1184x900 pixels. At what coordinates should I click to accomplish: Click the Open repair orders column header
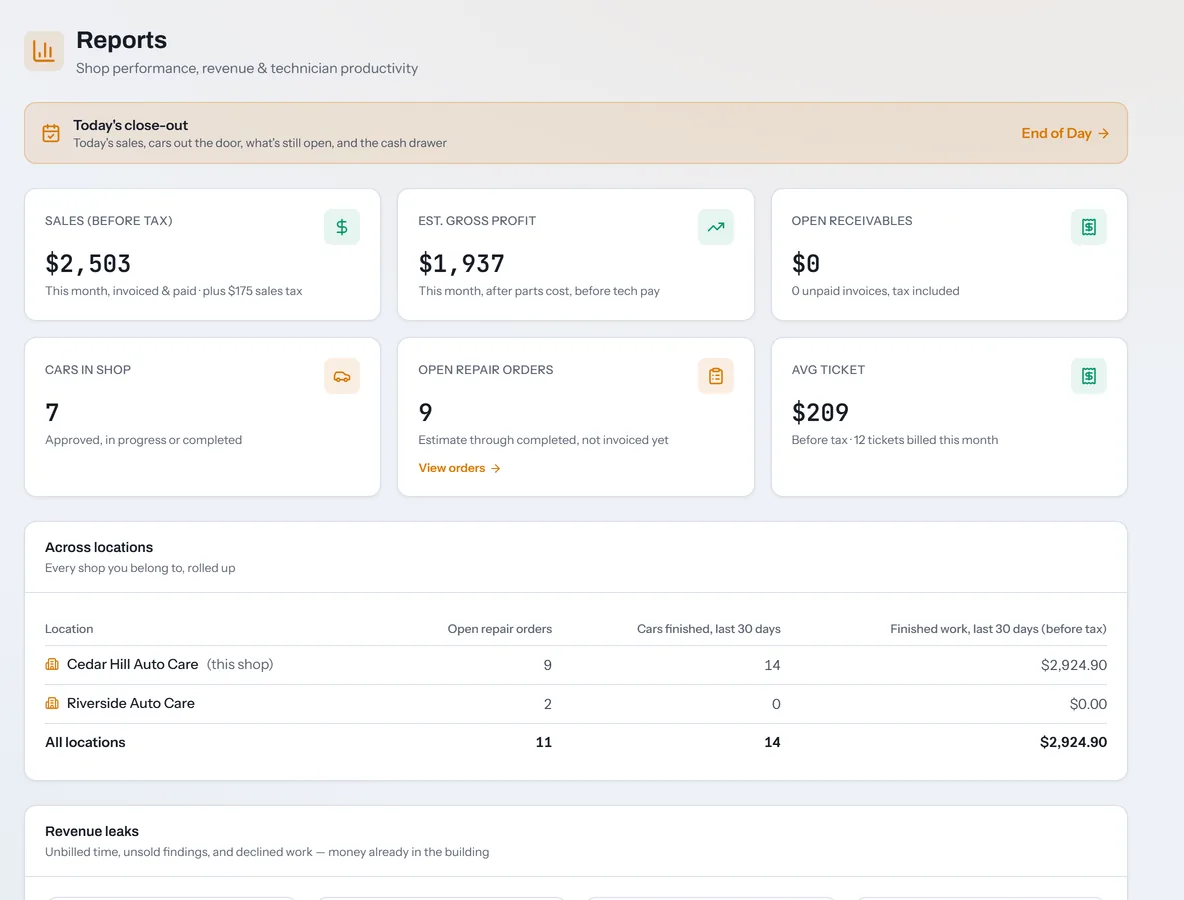[500, 629]
